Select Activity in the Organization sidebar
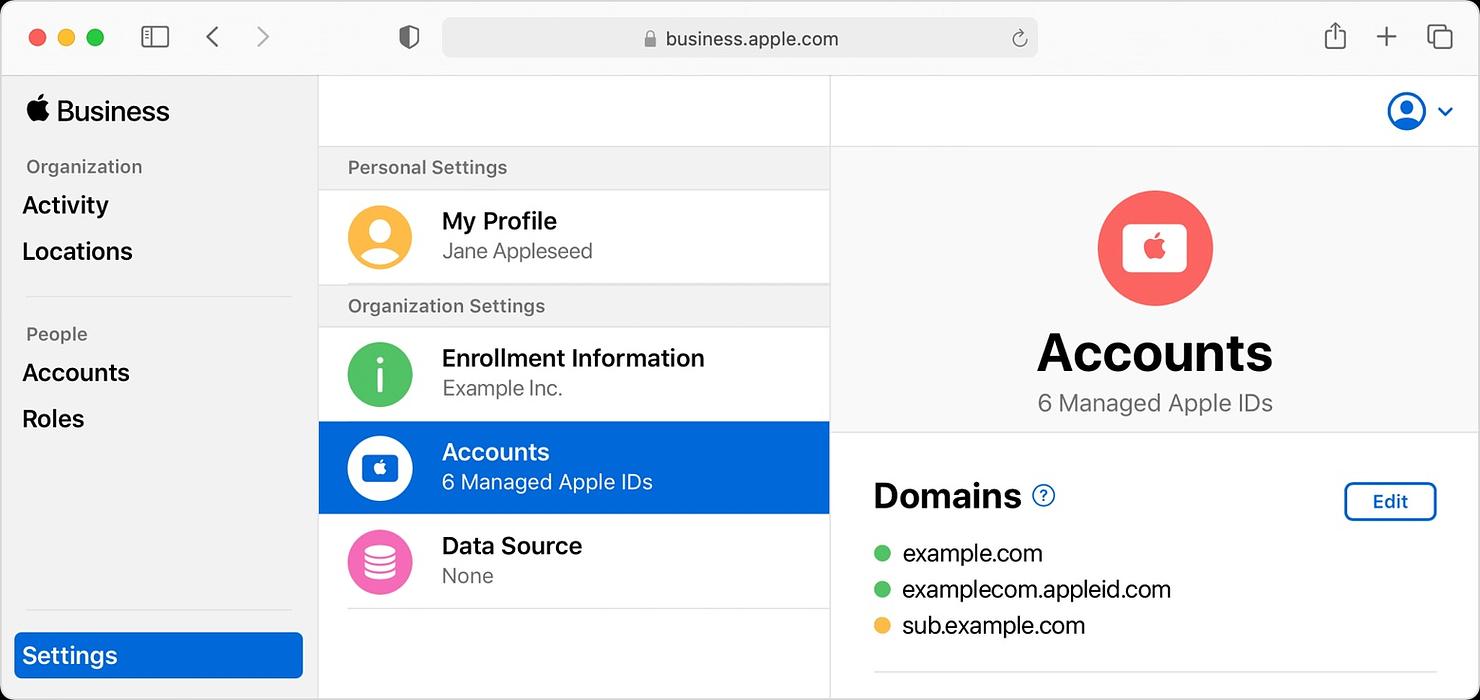1480x700 pixels. tap(65, 205)
